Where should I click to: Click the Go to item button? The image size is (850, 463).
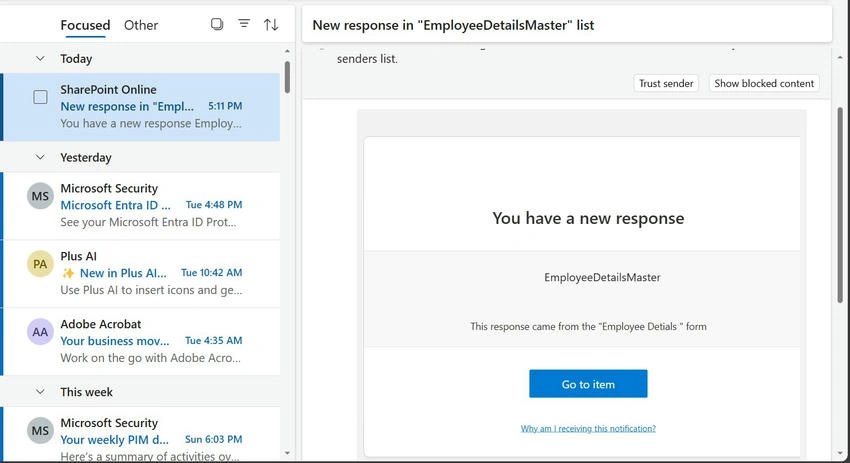pos(588,384)
